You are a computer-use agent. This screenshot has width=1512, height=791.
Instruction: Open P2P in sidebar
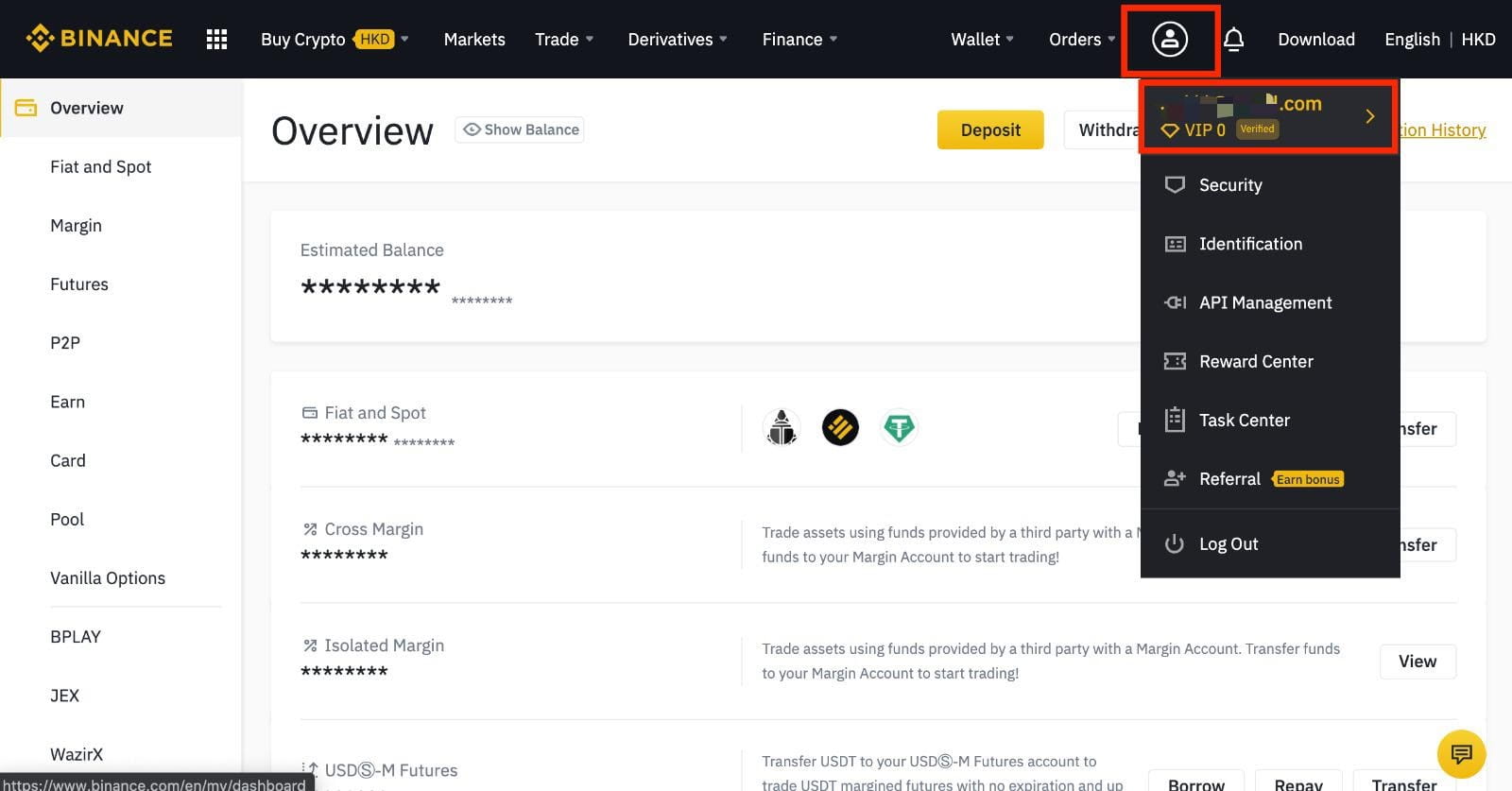[65, 342]
